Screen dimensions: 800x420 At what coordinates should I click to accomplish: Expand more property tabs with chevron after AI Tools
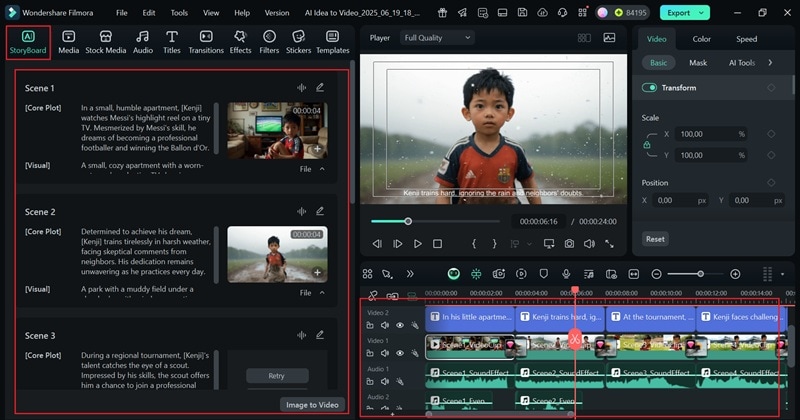click(x=770, y=63)
